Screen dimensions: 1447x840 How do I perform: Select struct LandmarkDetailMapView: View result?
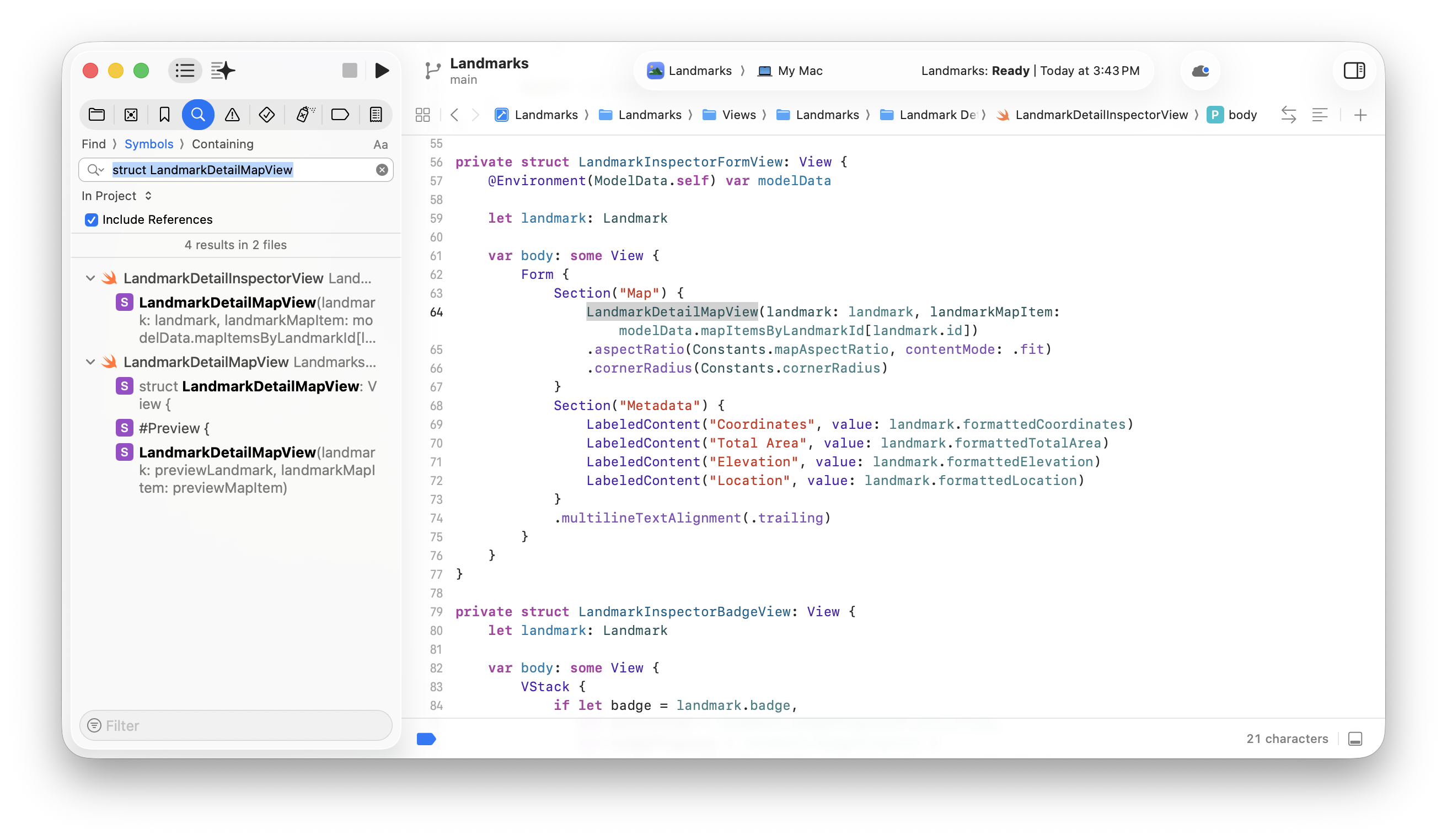point(248,395)
